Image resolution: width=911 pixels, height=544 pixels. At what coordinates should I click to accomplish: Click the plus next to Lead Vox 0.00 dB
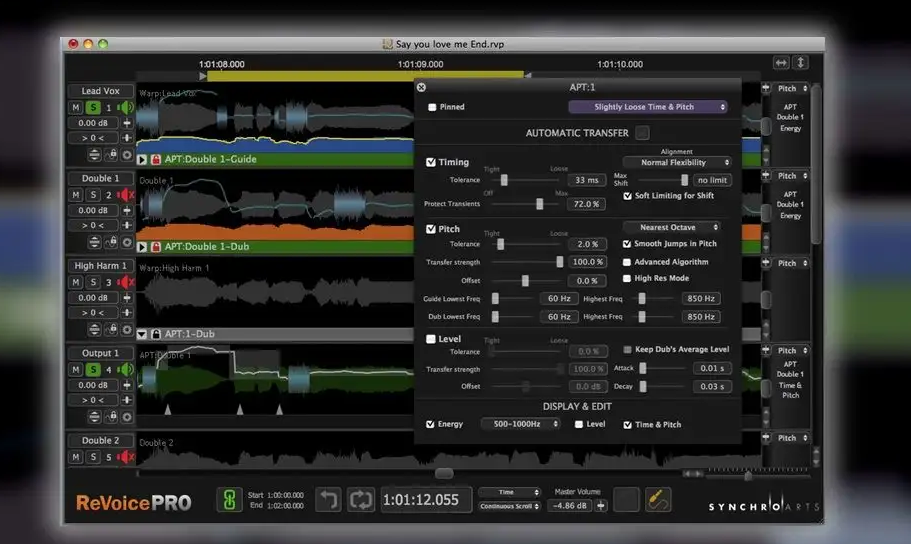pyautogui.click(x=127, y=123)
